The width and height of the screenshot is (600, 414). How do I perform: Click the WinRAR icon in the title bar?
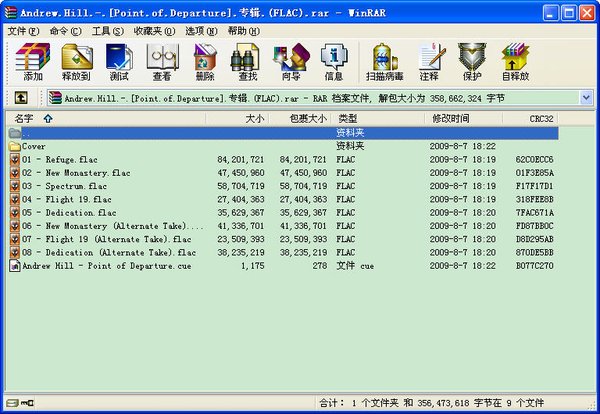pyautogui.click(x=11, y=12)
